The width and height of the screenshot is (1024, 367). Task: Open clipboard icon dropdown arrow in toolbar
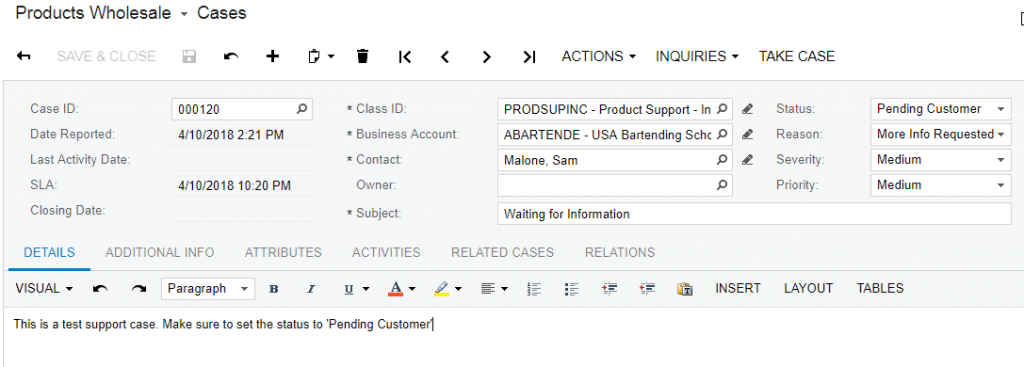[x=331, y=57]
